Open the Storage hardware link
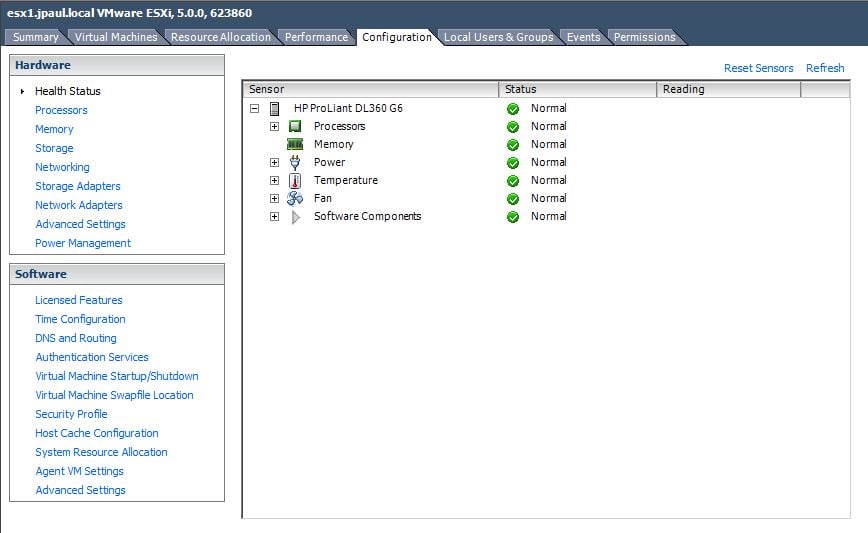 [54, 148]
